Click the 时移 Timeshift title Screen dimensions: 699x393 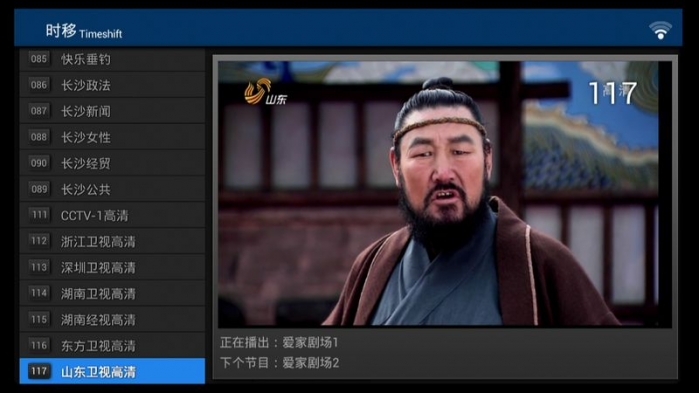83,31
